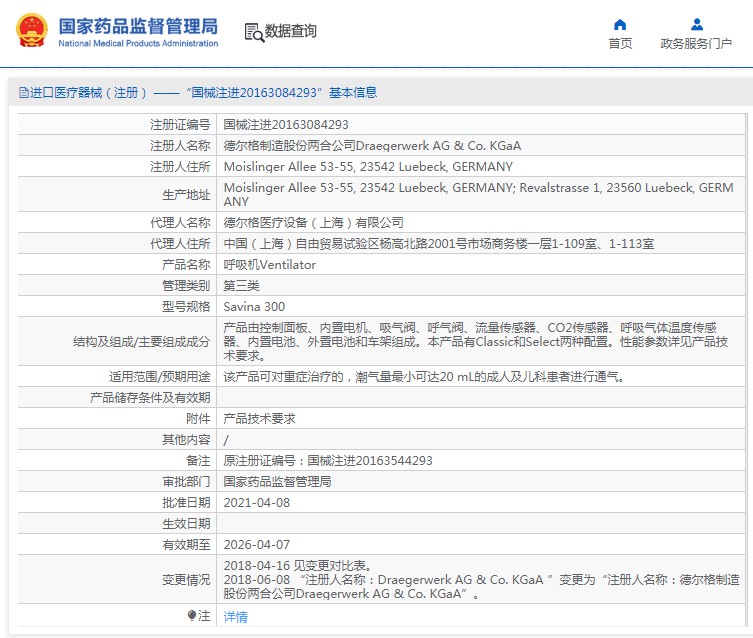Click the 国家药品监督管理局 site name
This screenshot has width=753, height=638.
[138, 26]
